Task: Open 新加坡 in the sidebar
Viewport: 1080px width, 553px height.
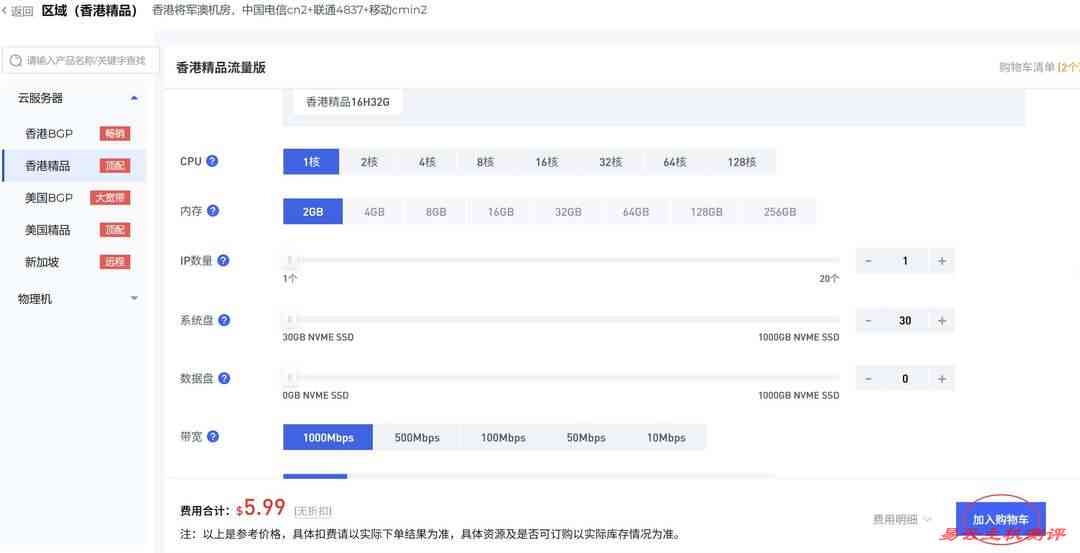Action: [42, 262]
